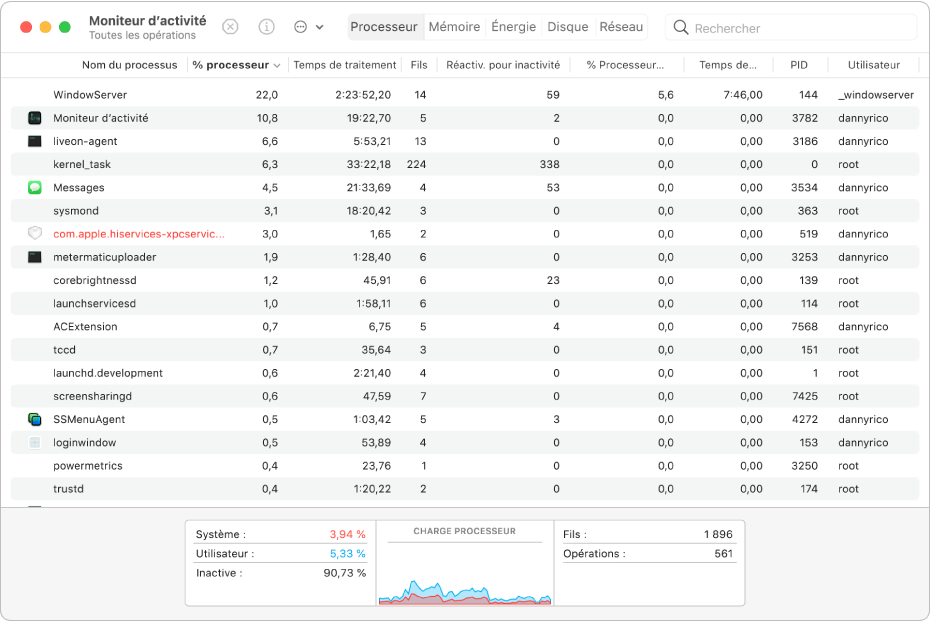931x622 pixels.
Task: Open the Énergie tab
Action: pos(514,27)
